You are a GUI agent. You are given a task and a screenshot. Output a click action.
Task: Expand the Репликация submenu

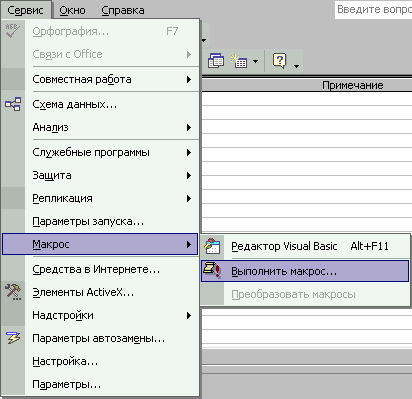click(x=189, y=199)
